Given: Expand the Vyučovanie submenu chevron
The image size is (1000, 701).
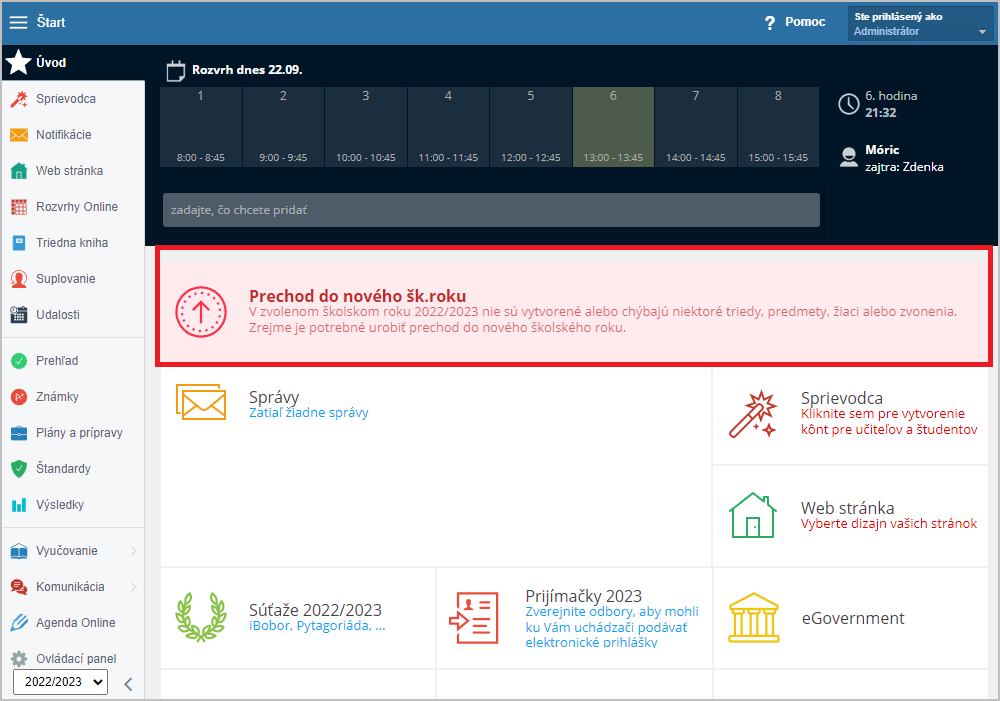Looking at the screenshot, I should click(134, 551).
